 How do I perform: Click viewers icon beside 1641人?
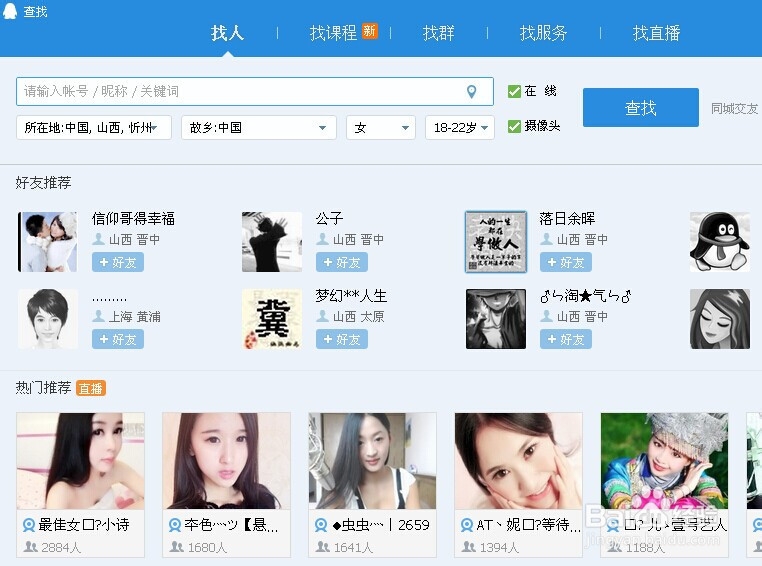[323, 547]
